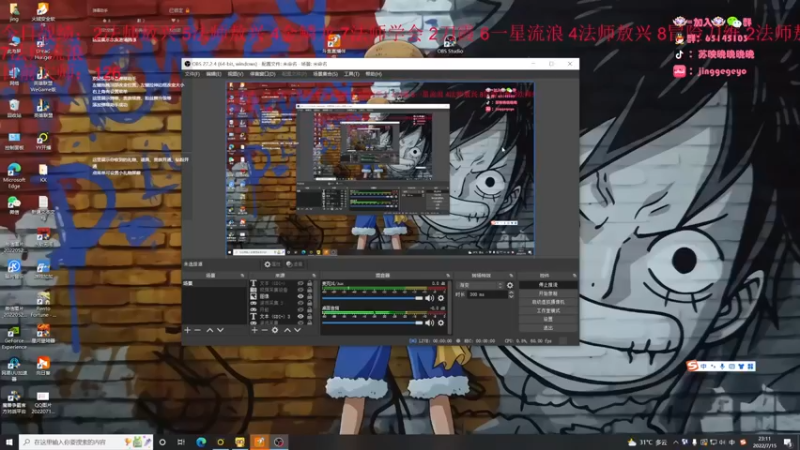Undock the sources panel via header icon

314,276
